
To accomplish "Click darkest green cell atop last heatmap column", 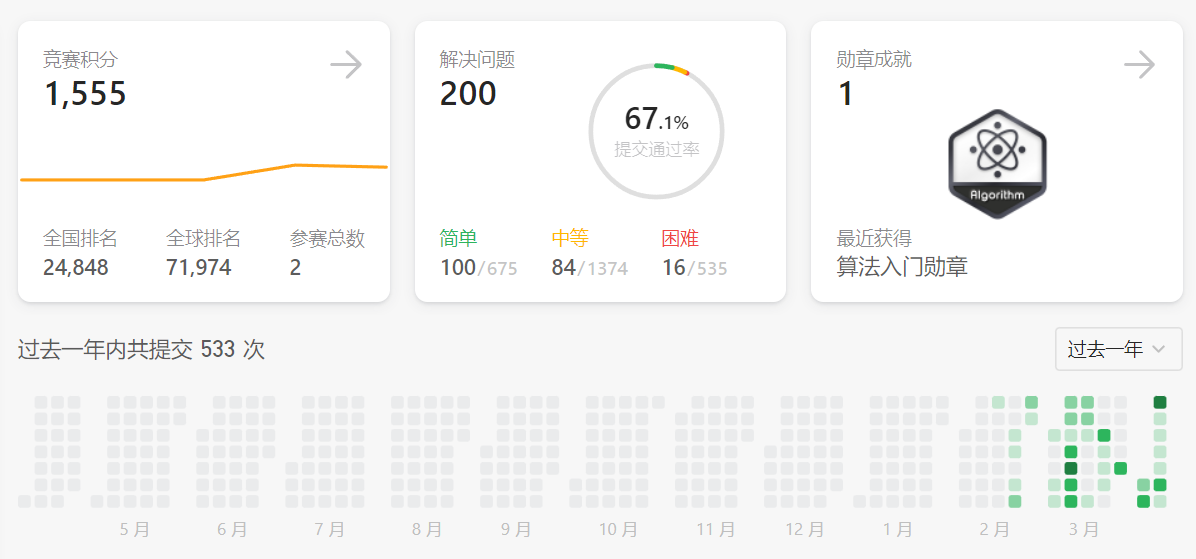I will pyautogui.click(x=1160, y=402).
